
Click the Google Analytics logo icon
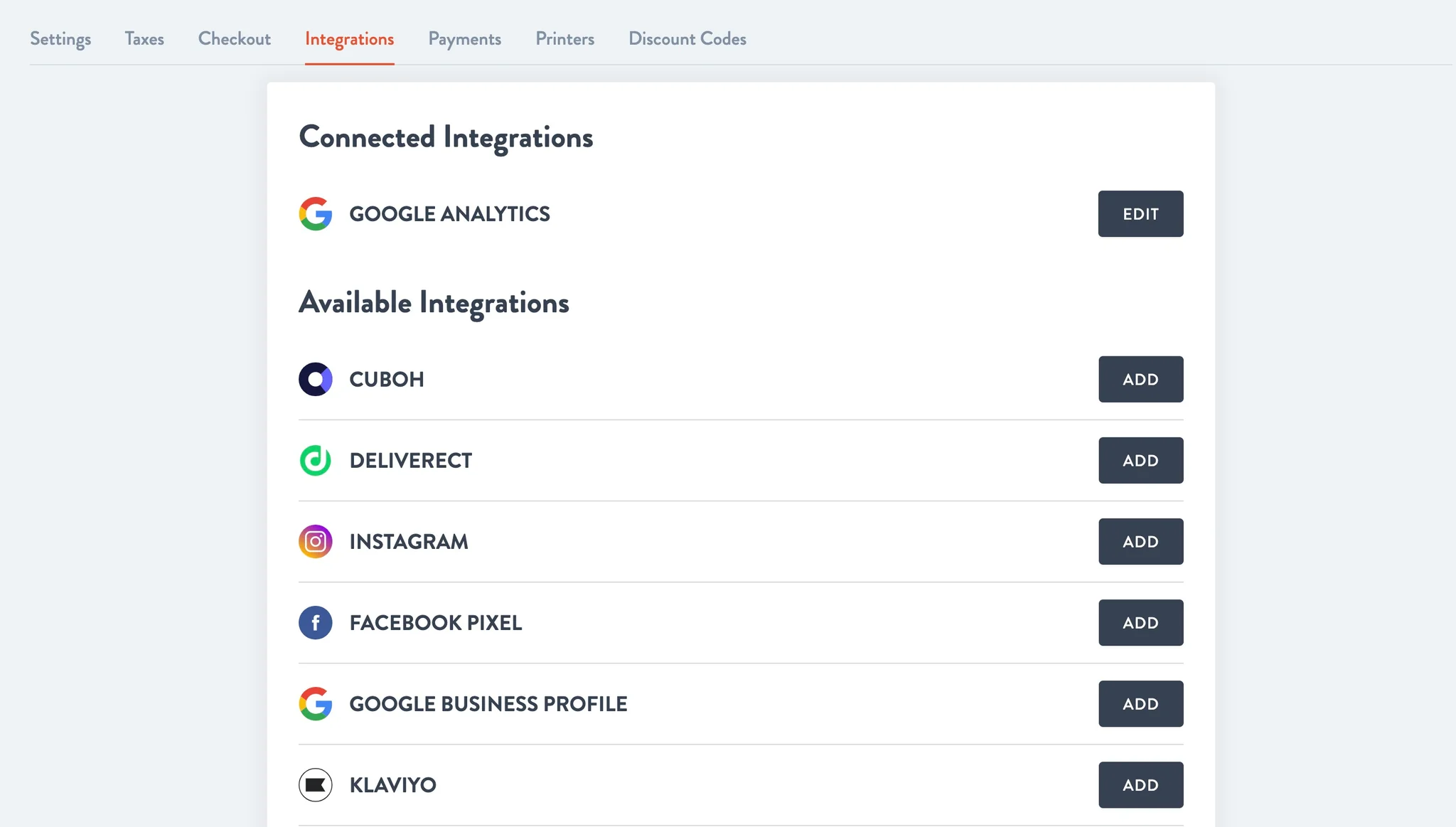(315, 214)
